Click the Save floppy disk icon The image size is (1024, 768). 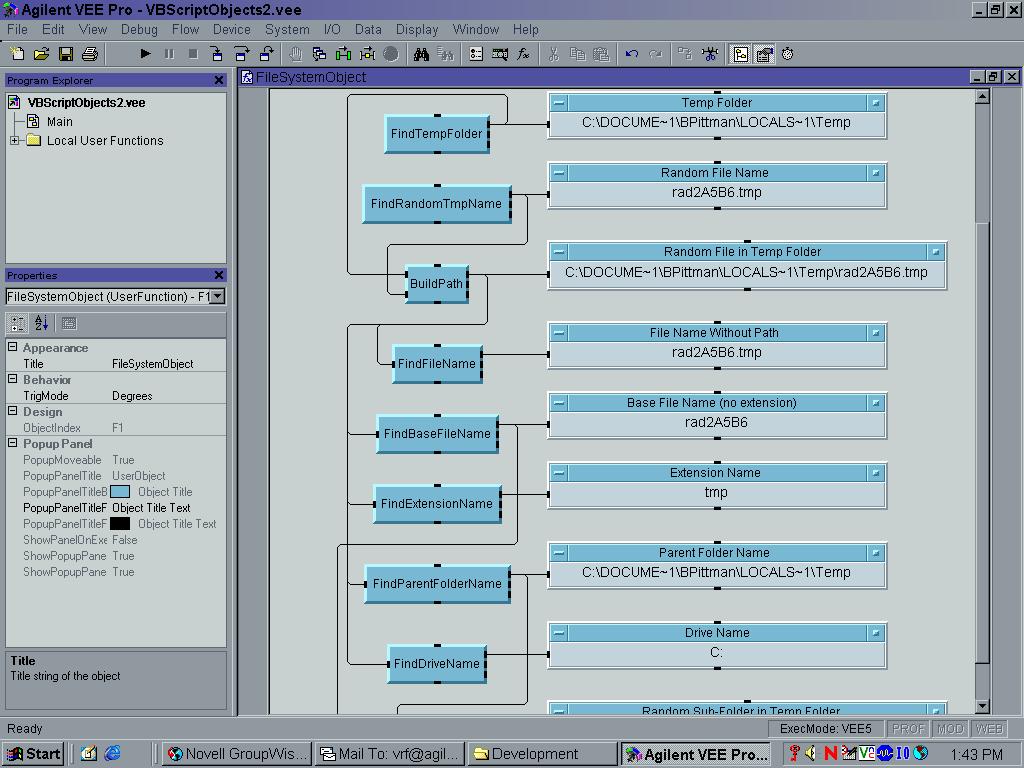coord(66,54)
